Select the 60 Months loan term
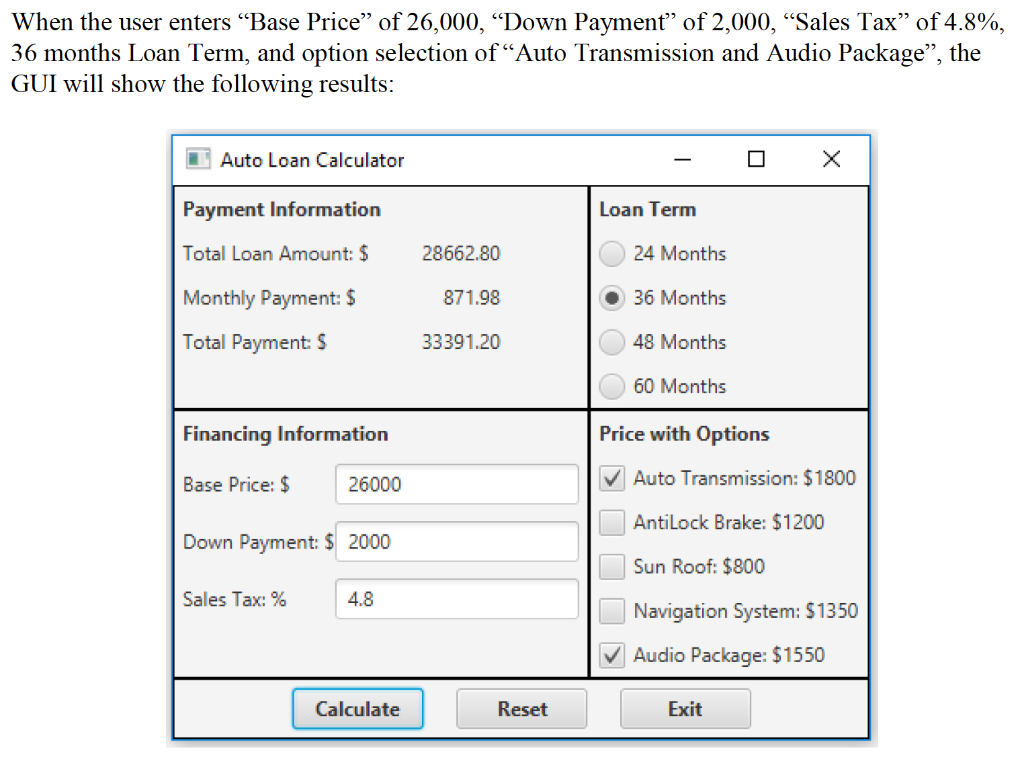The image size is (1024, 765). point(611,386)
